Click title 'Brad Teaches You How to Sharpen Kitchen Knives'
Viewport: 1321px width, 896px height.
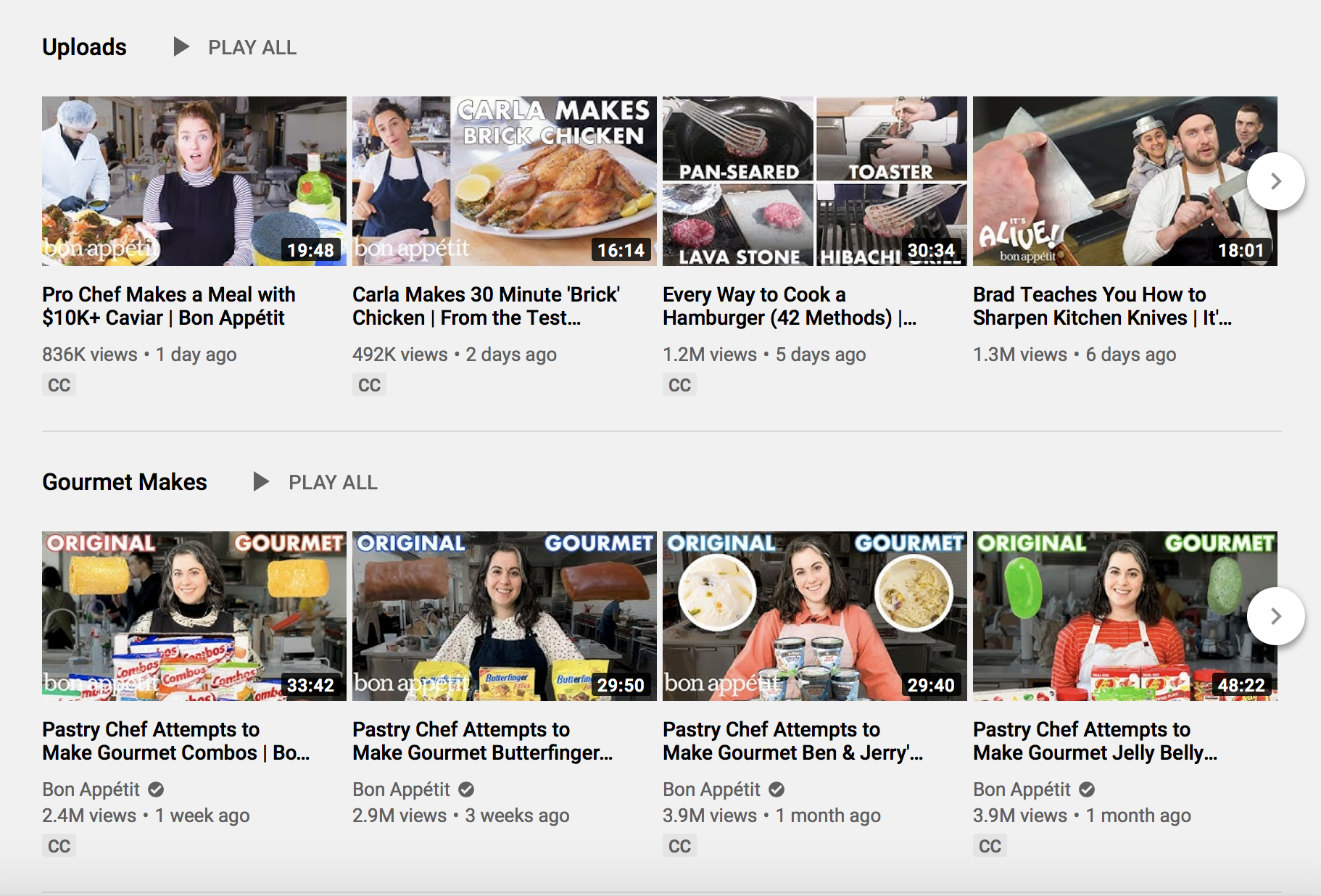(x=1102, y=306)
